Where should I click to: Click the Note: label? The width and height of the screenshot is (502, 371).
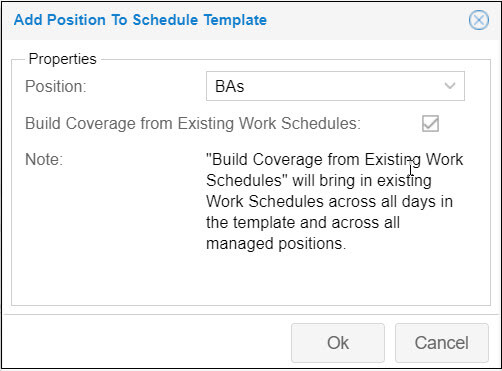pyautogui.click(x=44, y=159)
